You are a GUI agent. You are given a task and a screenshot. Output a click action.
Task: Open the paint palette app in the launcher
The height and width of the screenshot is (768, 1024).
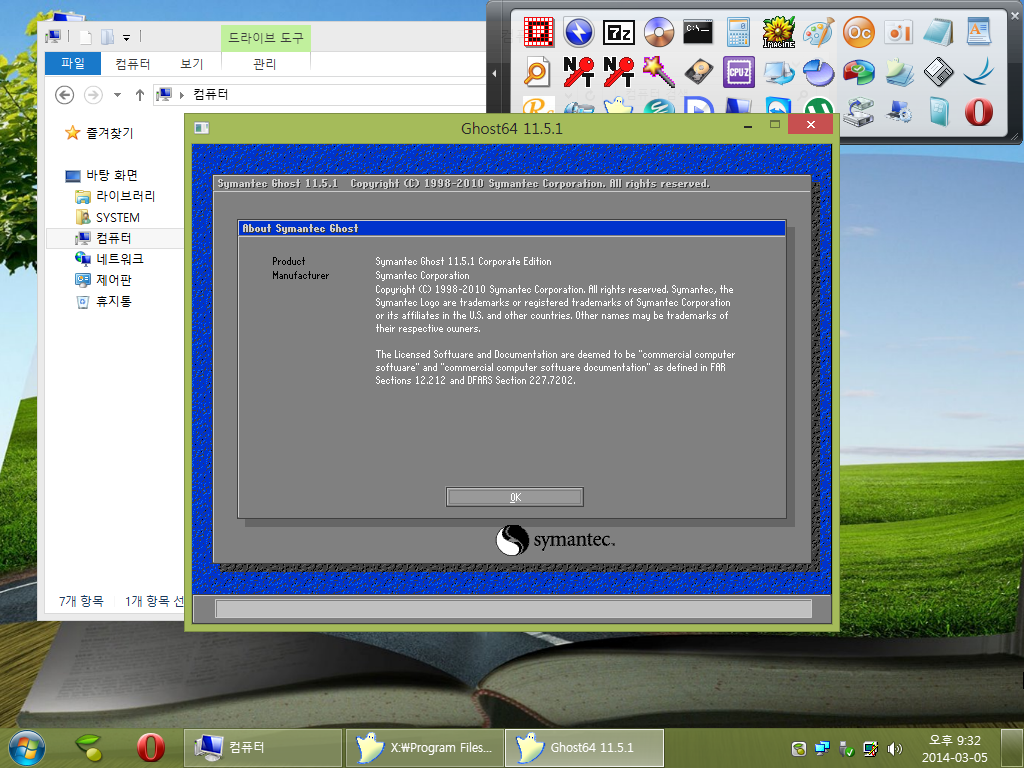[x=818, y=32]
